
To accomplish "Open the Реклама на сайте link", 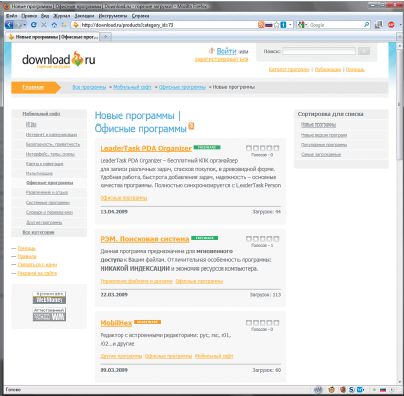I will (x=37, y=273).
